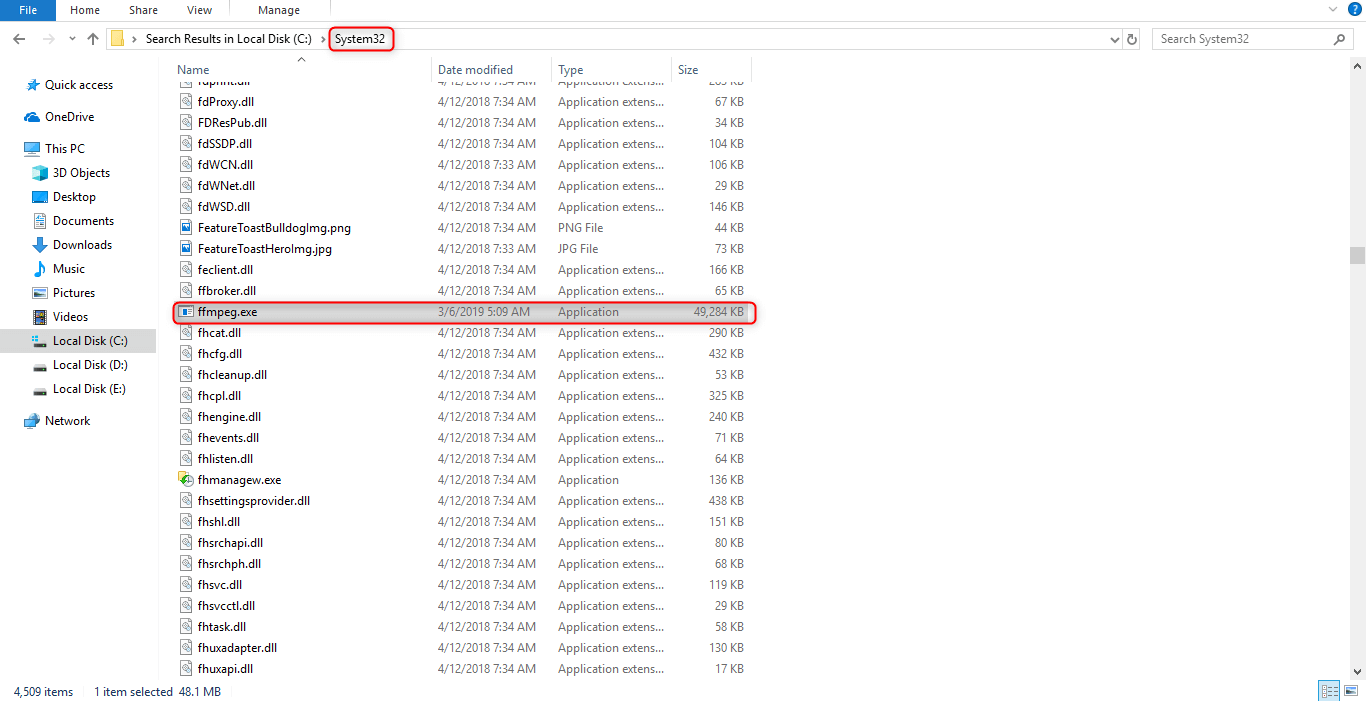Screen dimensions: 1366x701
Task: Click the Refresh button beside address bar
Action: 1132,39
